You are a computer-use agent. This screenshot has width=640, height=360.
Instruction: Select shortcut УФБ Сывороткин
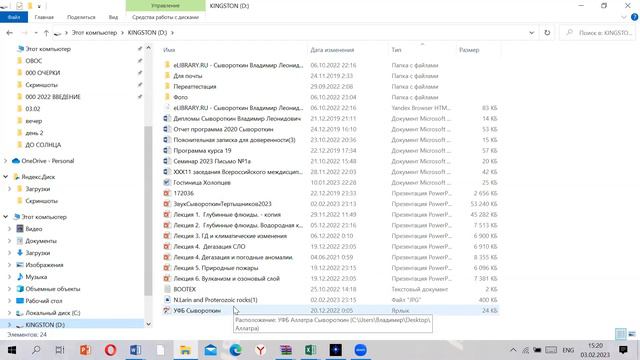197,311
